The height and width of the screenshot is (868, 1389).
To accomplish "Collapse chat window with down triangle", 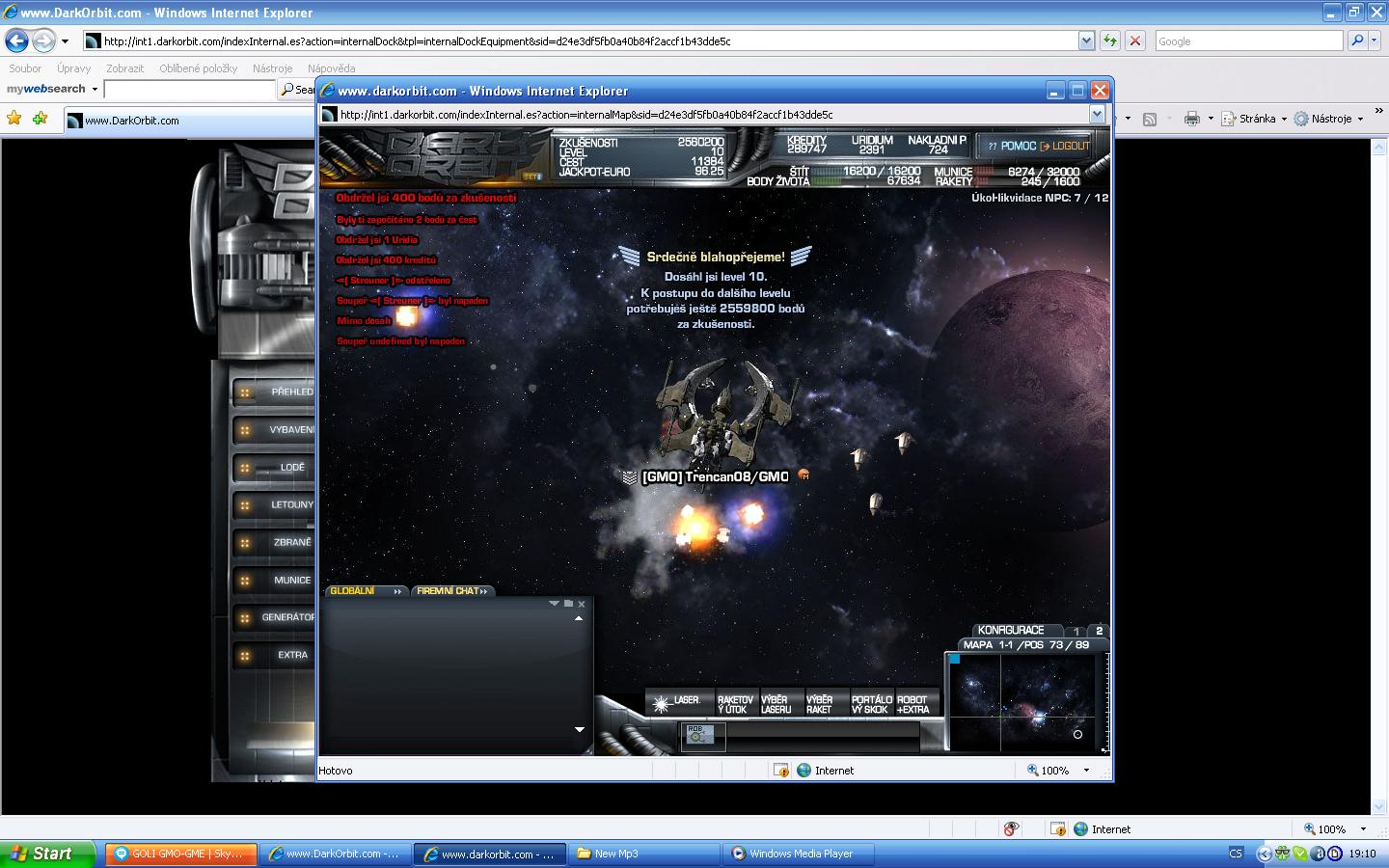I will point(554,604).
